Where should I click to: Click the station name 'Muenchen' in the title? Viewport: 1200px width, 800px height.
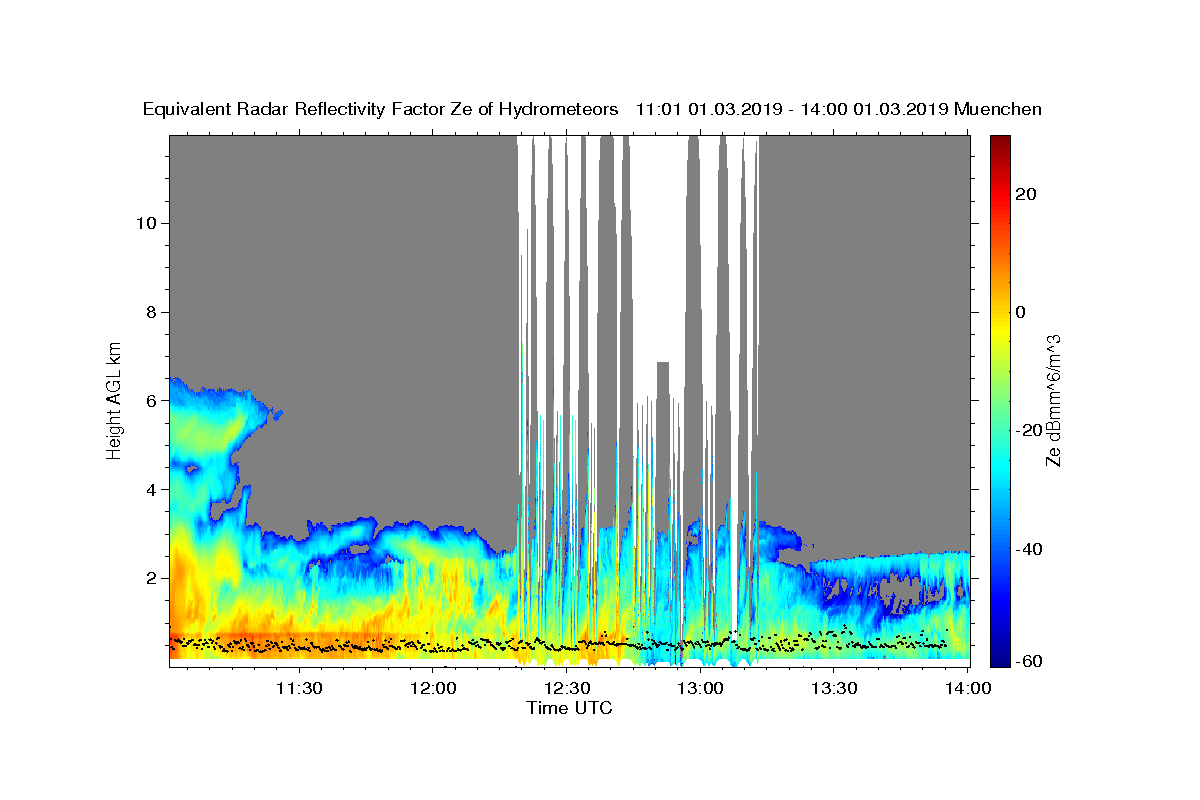999,110
